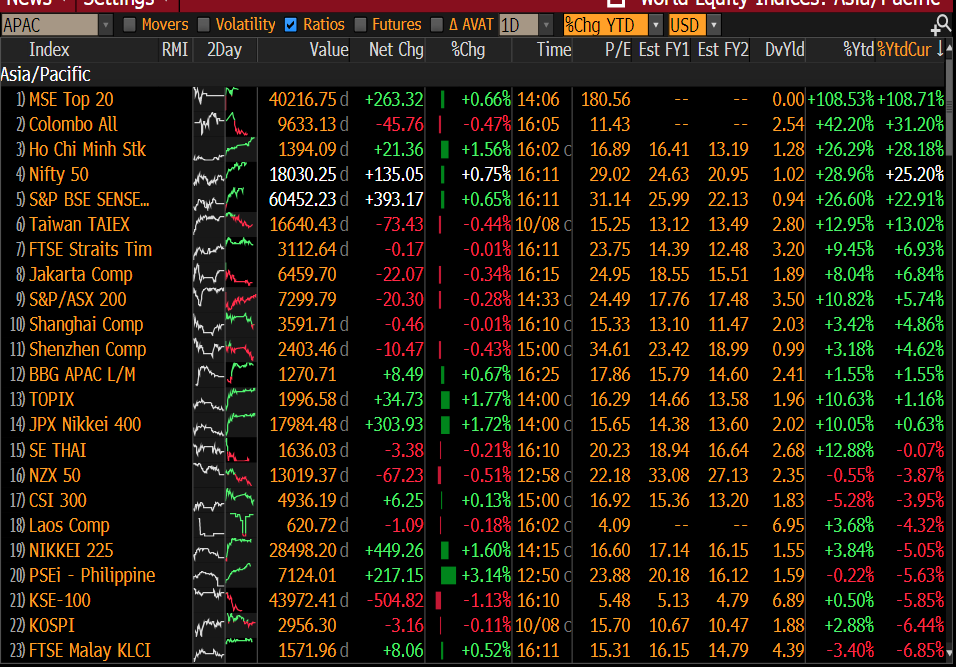Select the %Chg YTD field
This screenshot has width=956, height=667.
coord(605,25)
